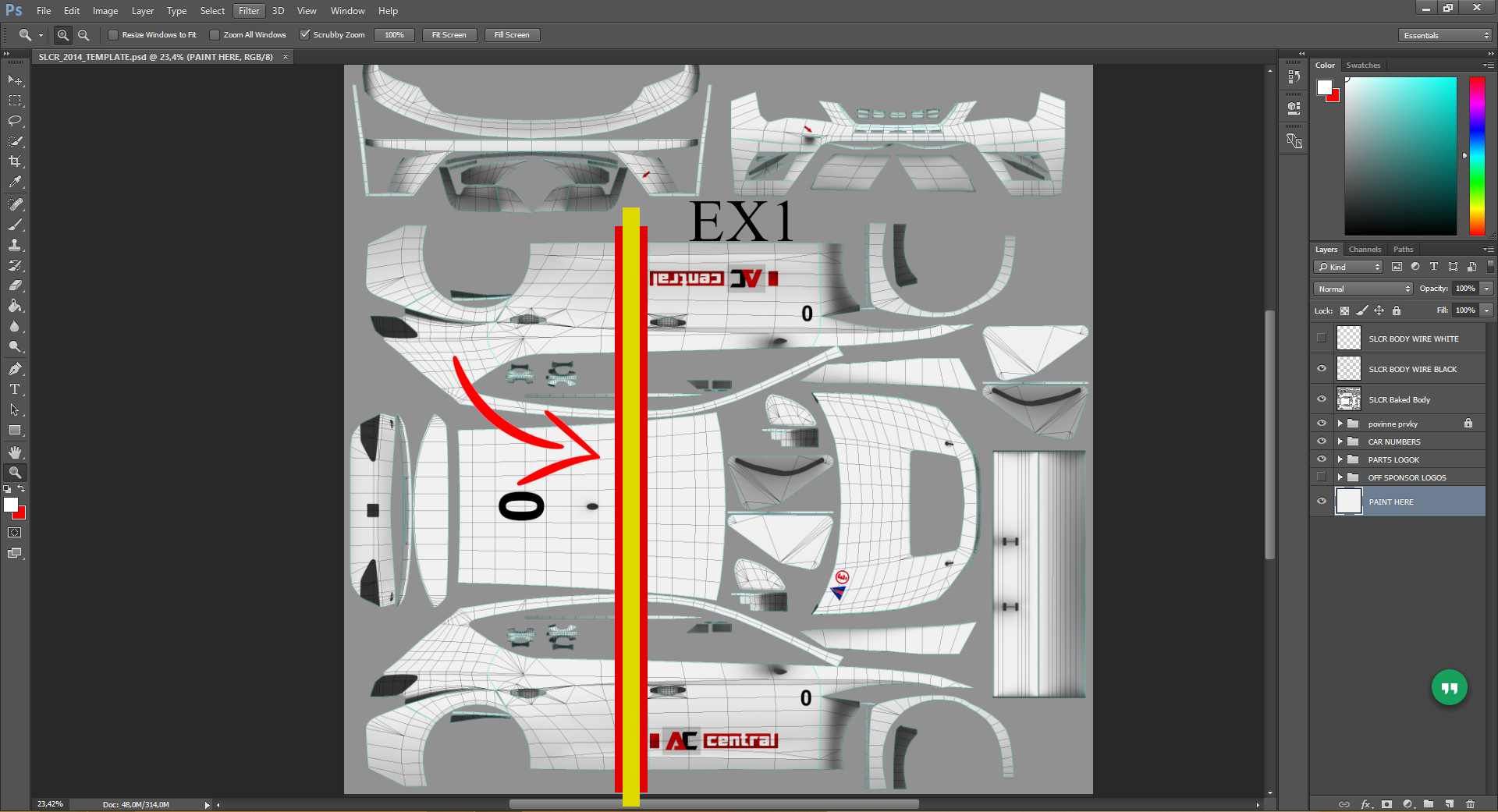Image resolution: width=1498 pixels, height=812 pixels.
Task: Click the 100% zoom button
Action: click(394, 35)
